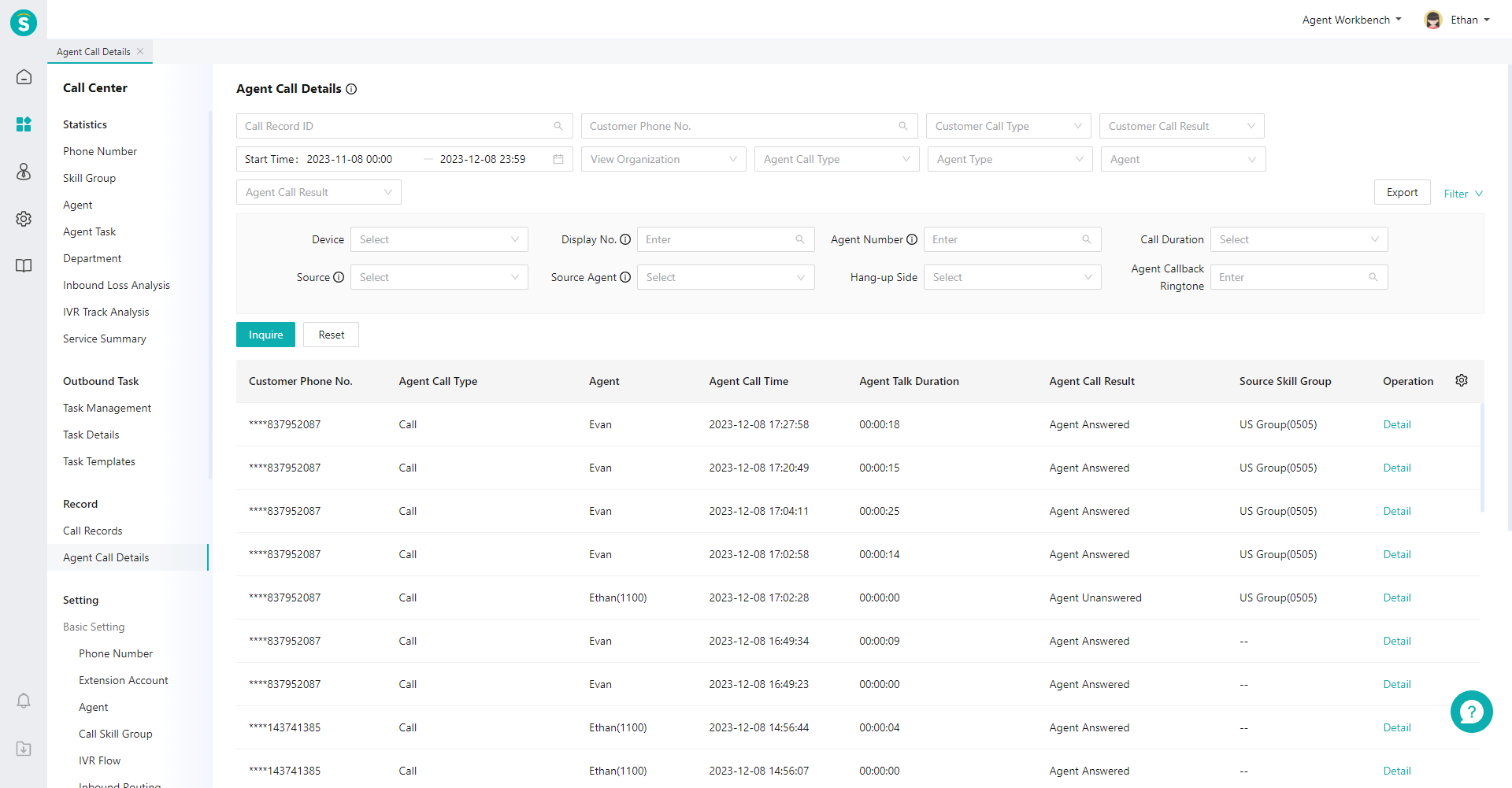Click info icon next to Agent Number
This screenshot has width=1512, height=788.
click(x=912, y=239)
